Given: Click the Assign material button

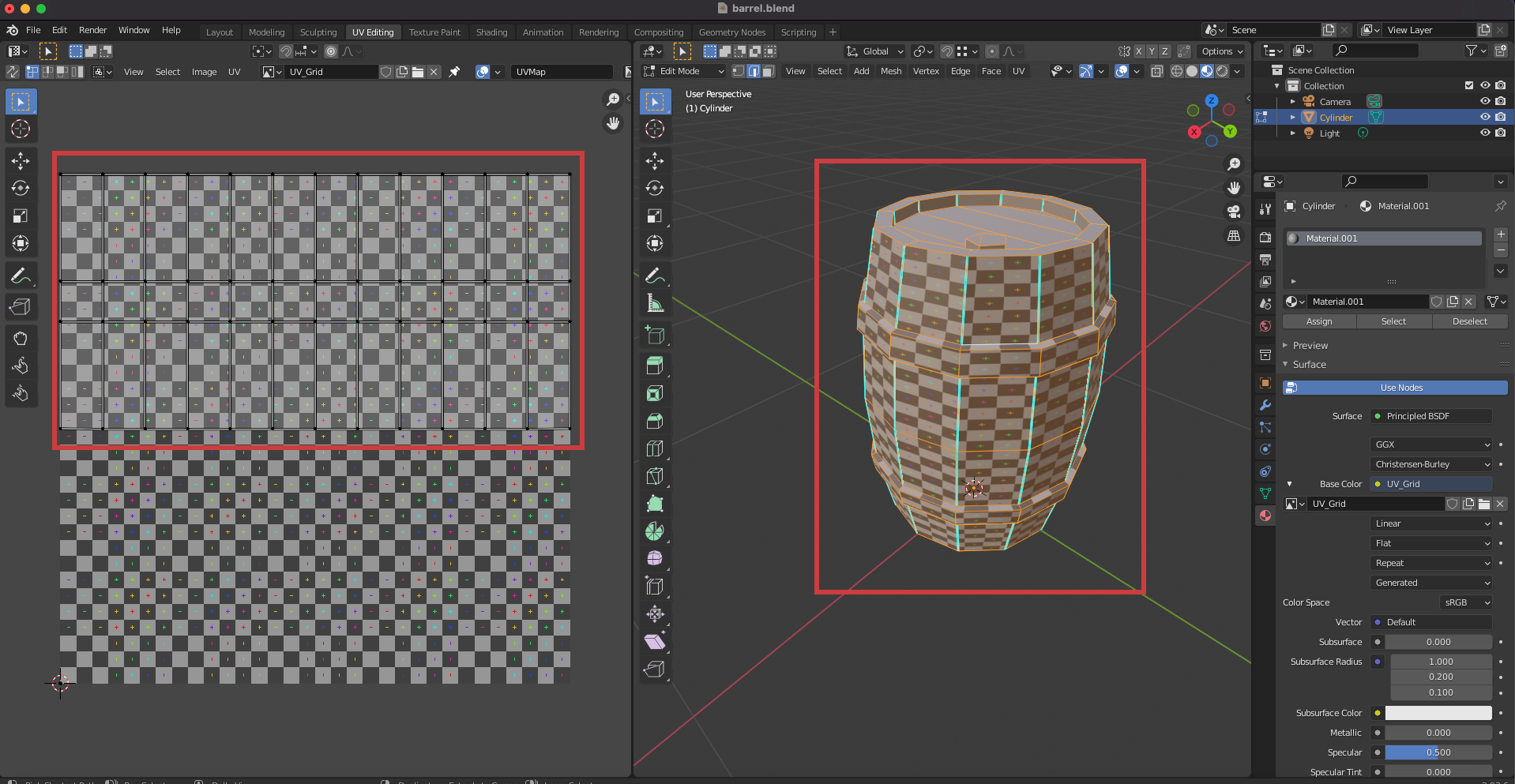Looking at the screenshot, I should [x=1318, y=321].
